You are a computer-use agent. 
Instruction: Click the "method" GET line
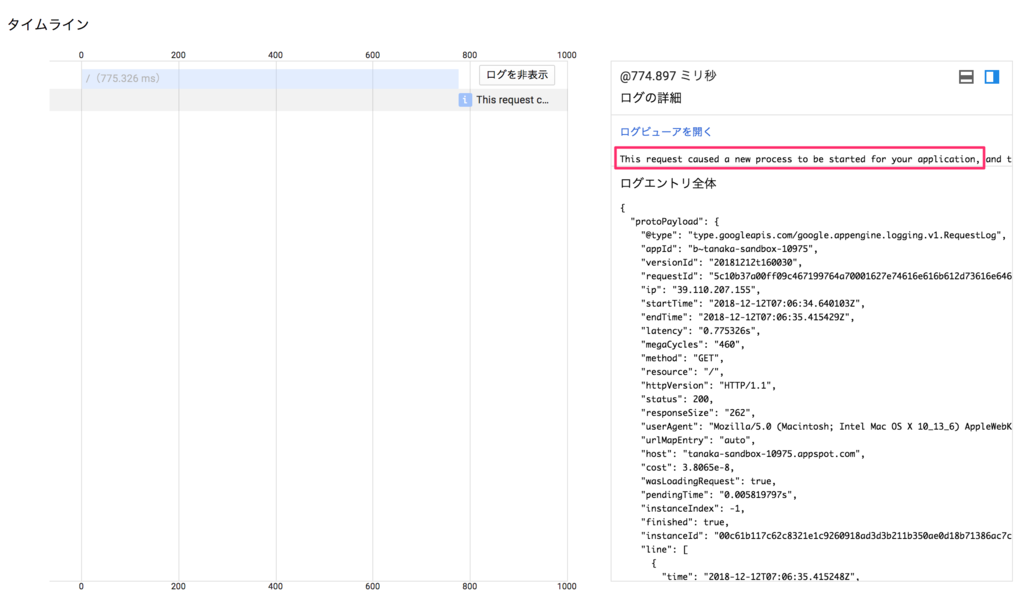tap(682, 359)
